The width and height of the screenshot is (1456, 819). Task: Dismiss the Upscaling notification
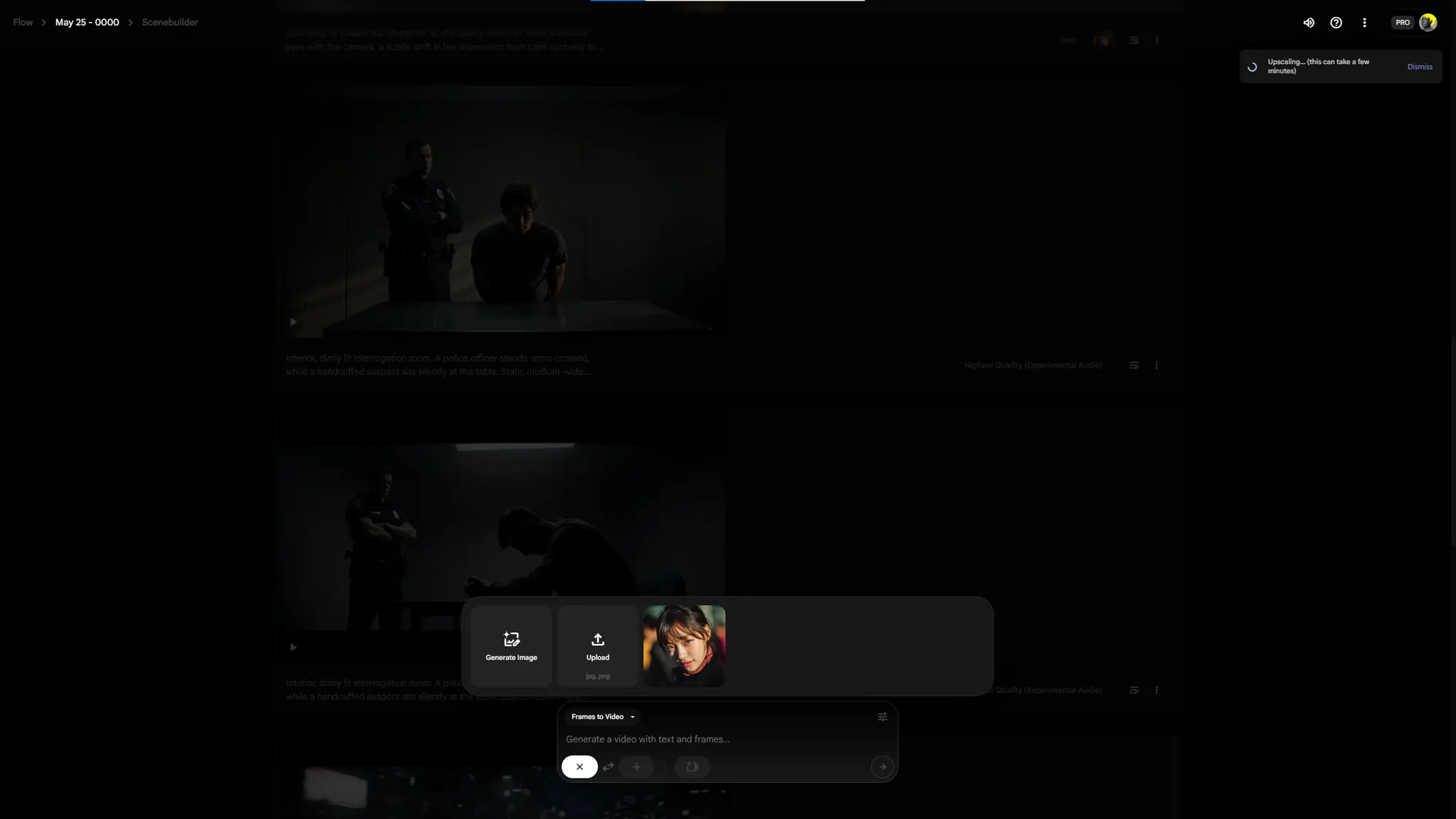click(1419, 67)
